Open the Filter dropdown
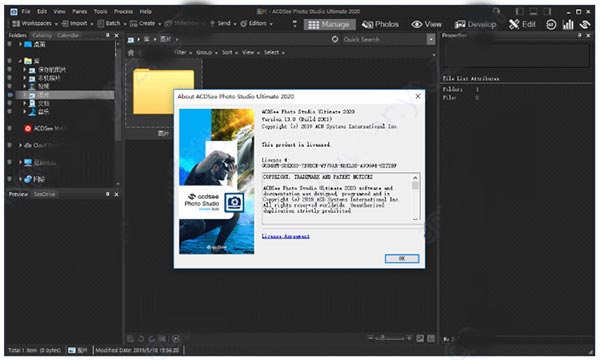 tap(182, 52)
